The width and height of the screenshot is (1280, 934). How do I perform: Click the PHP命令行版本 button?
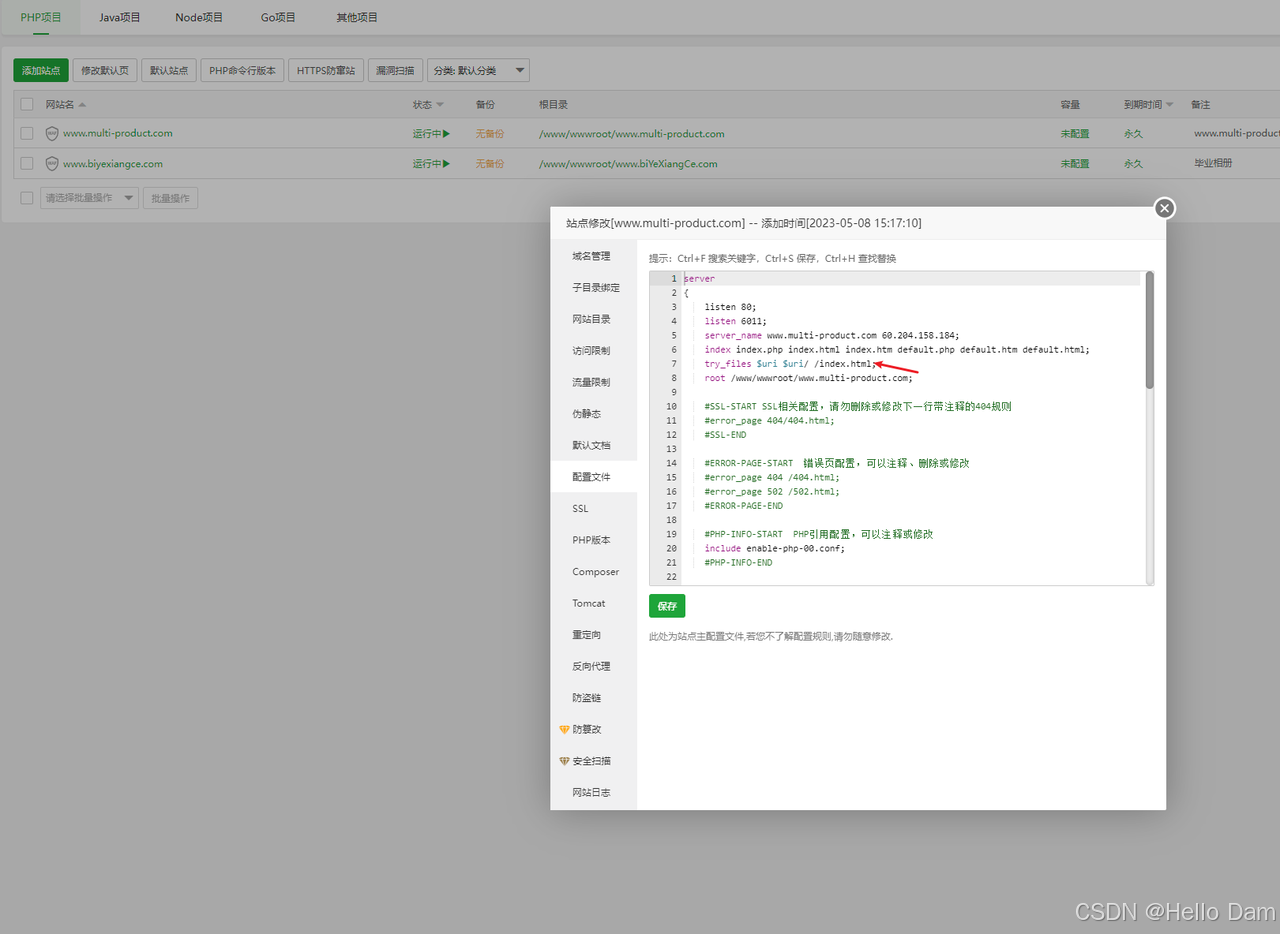[242, 70]
